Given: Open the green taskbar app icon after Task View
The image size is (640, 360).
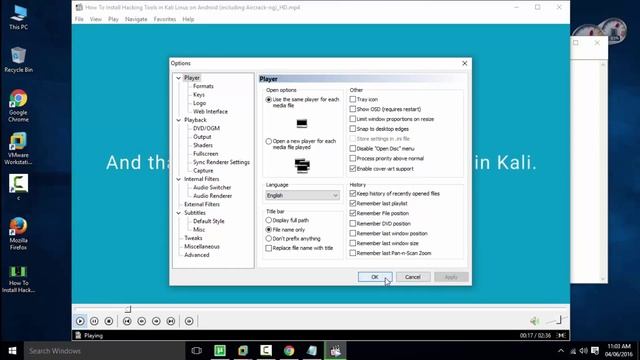Looking at the screenshot, I should point(220,351).
